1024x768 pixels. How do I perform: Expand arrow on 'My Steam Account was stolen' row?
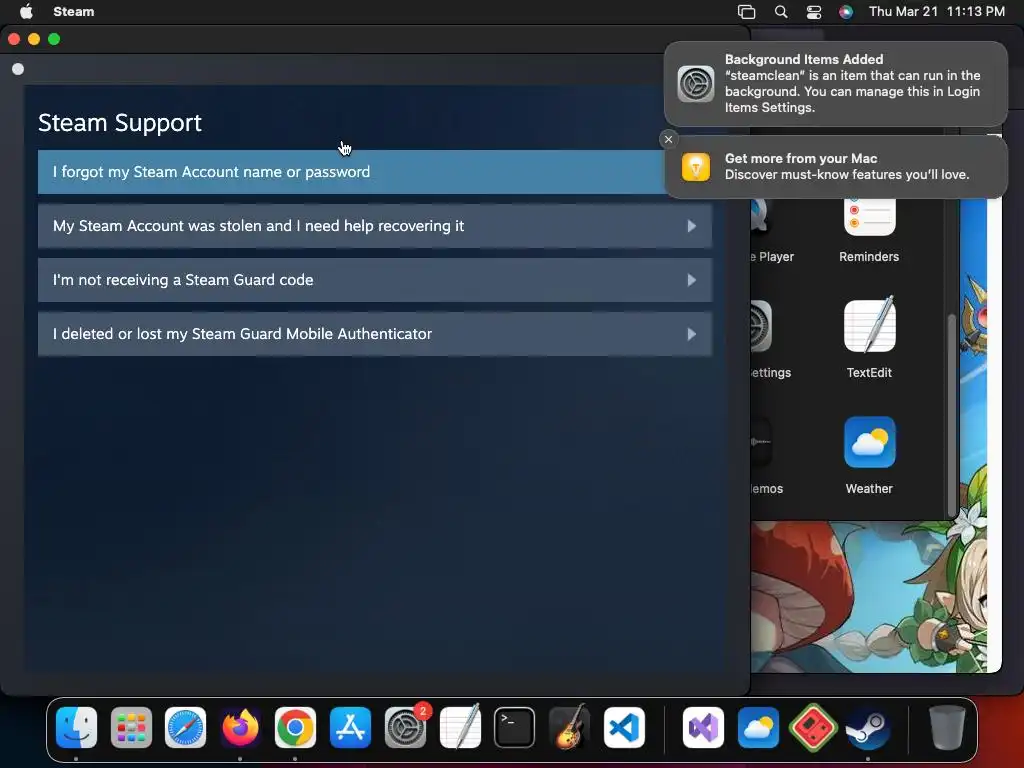click(x=692, y=226)
